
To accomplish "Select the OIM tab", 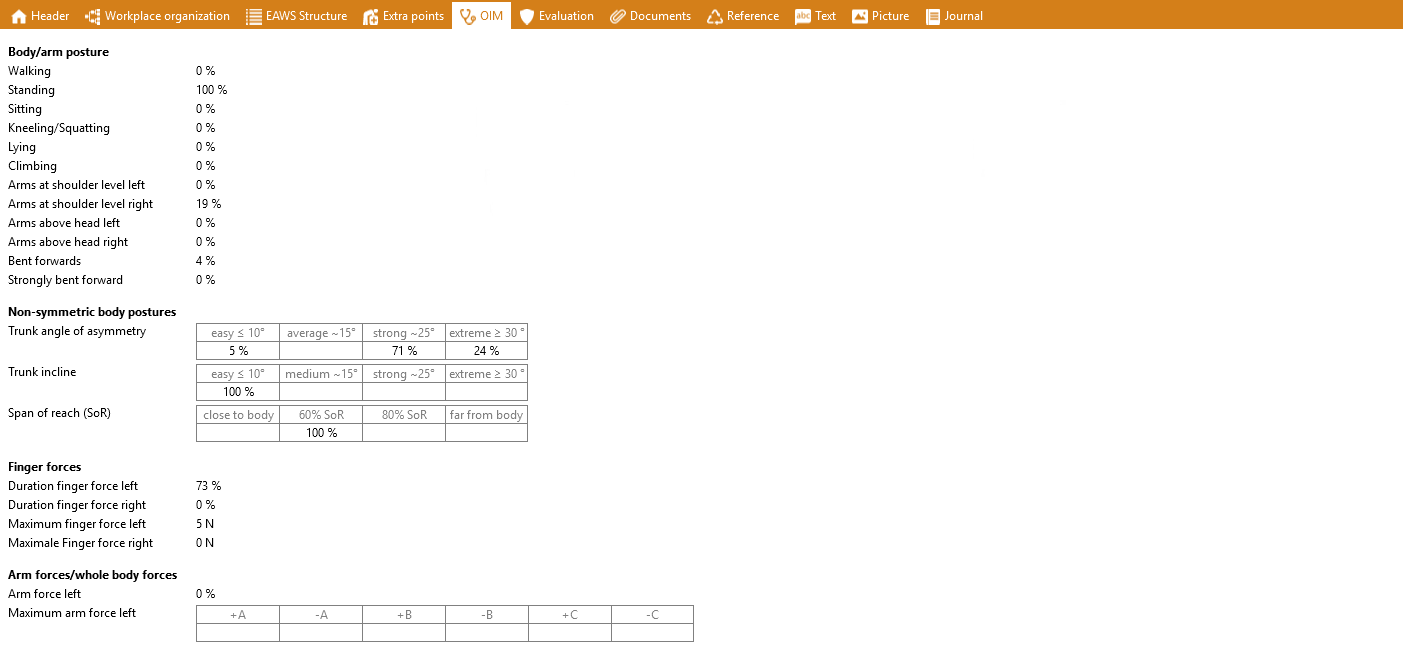I will coord(481,16).
